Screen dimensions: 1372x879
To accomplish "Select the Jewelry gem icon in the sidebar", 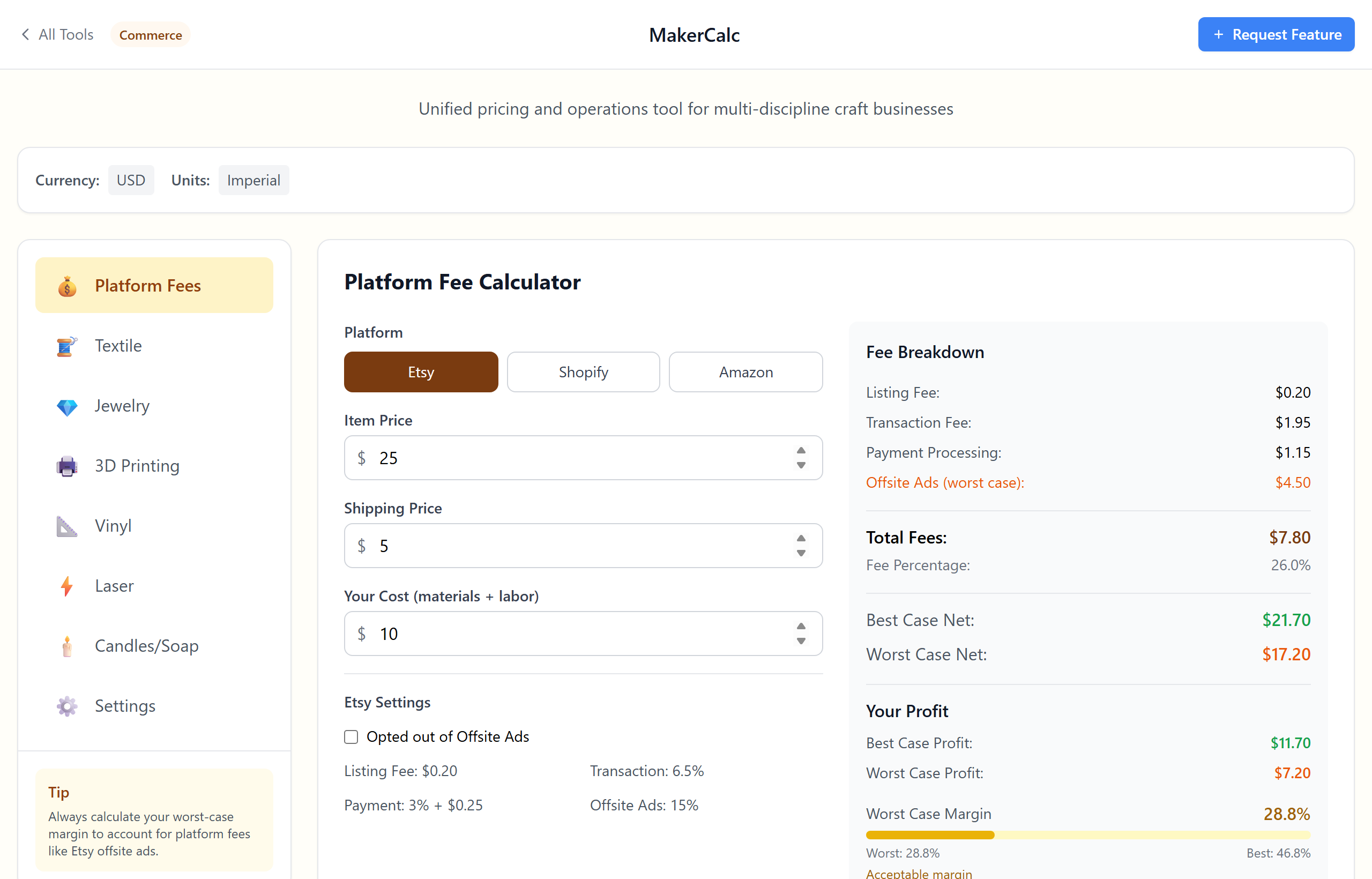I will pyautogui.click(x=67, y=406).
